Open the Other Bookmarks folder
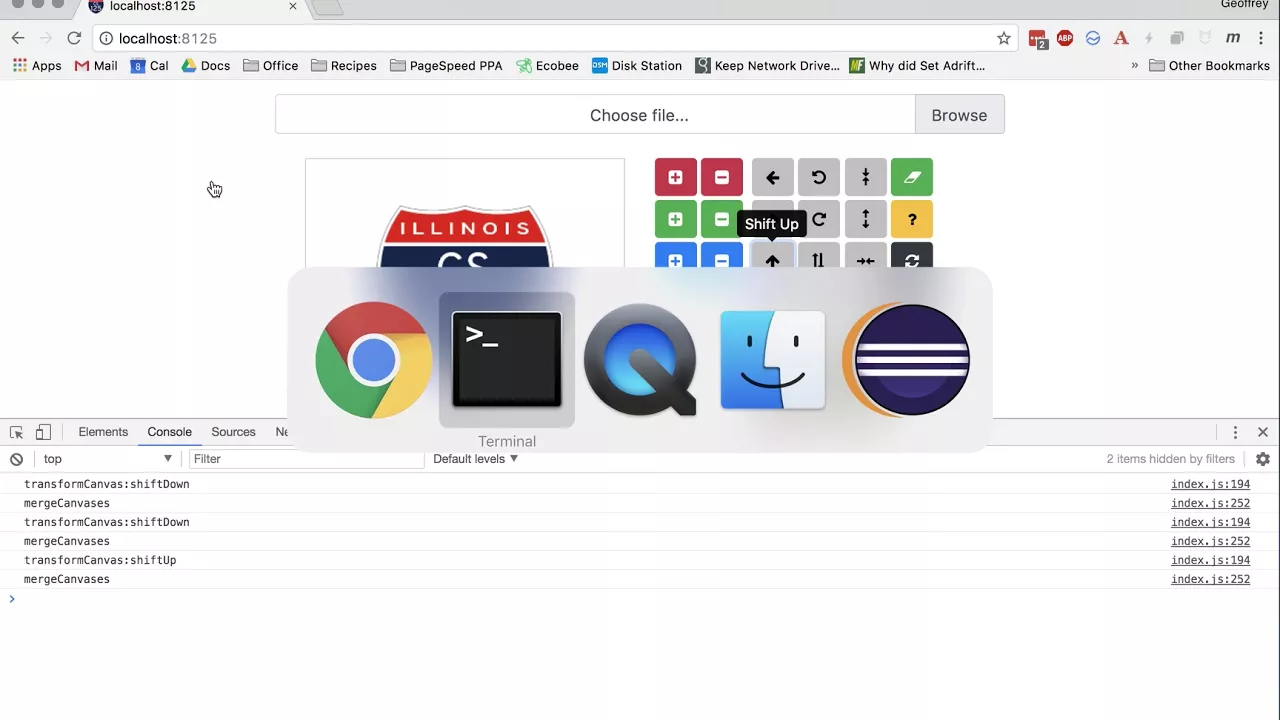The width and height of the screenshot is (1280, 720). pos(1209,66)
